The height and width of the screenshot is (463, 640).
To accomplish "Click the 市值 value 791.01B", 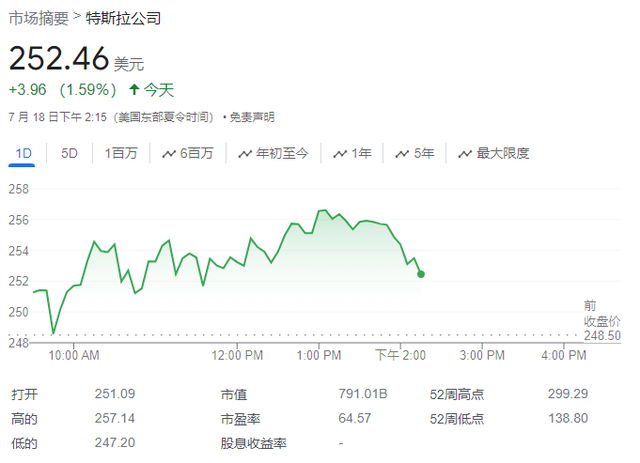I will (363, 394).
